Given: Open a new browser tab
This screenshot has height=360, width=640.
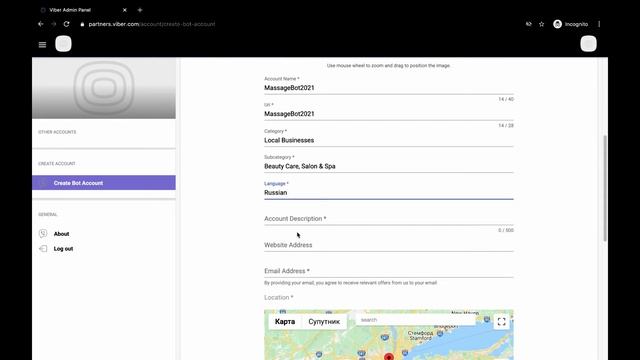Looking at the screenshot, I should click(x=140, y=10).
